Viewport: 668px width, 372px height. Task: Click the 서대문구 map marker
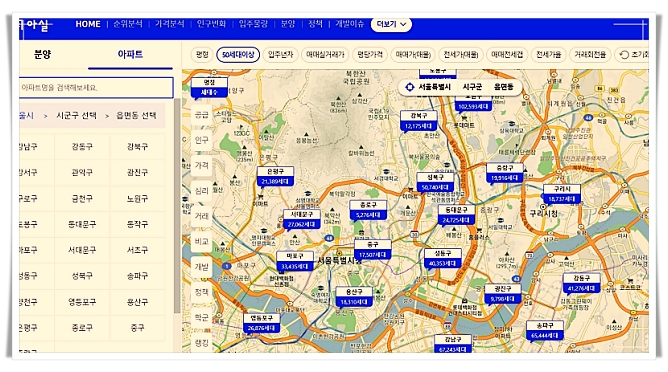[x=302, y=219]
